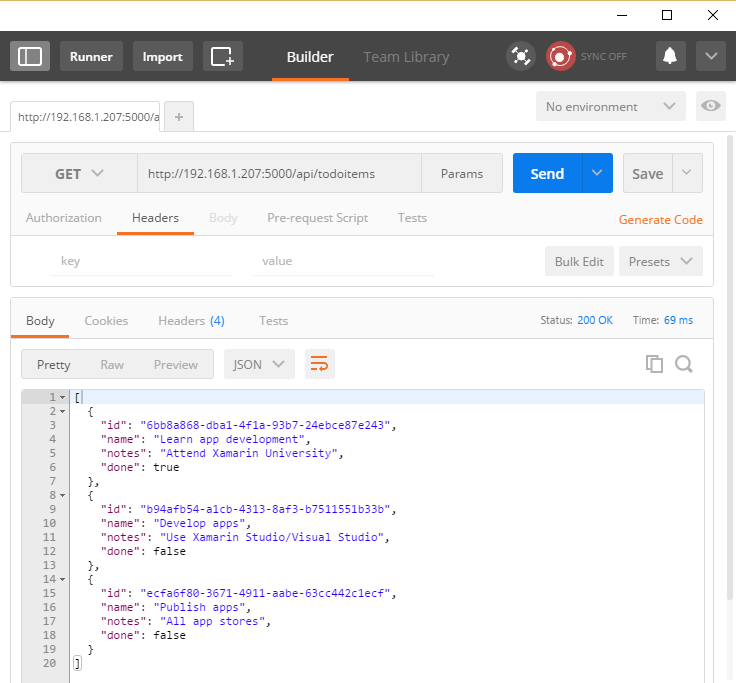
Task: Open notifications via the bell icon
Action: [x=670, y=56]
